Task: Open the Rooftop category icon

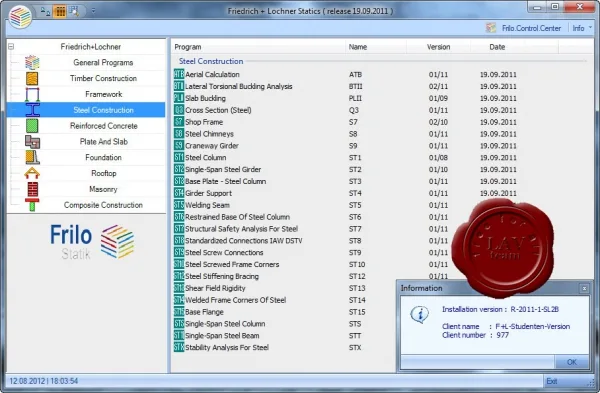Action: point(32,173)
